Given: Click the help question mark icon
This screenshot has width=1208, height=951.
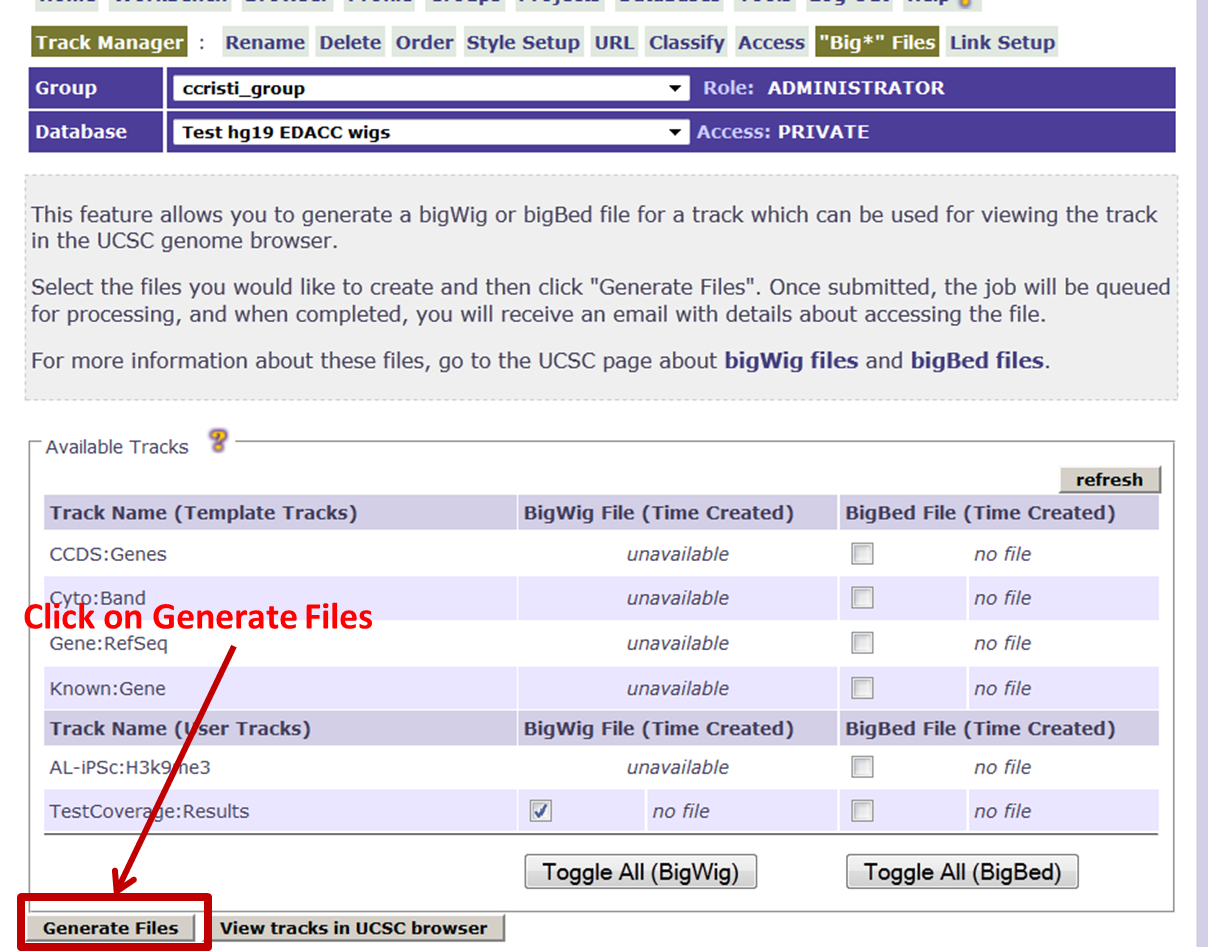Looking at the screenshot, I should tap(218, 441).
